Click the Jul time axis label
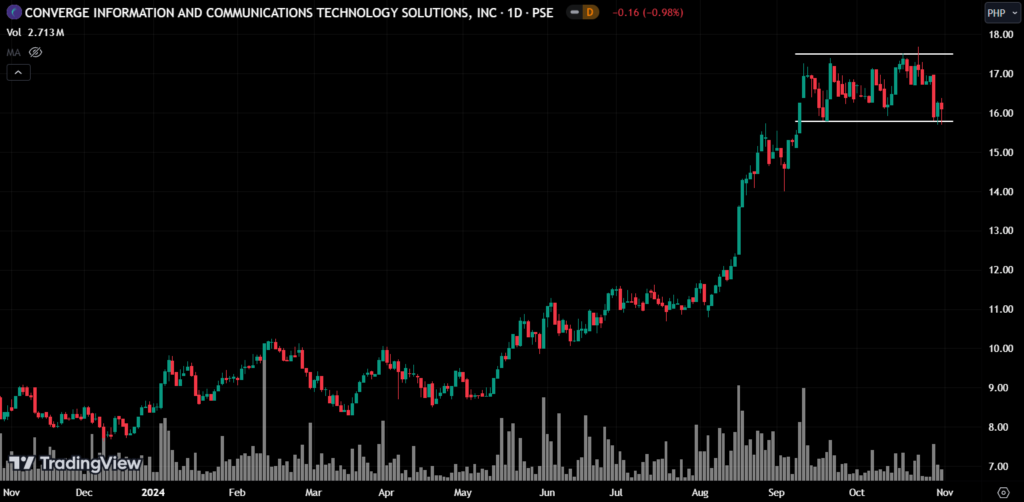Image resolution: width=1024 pixels, height=502 pixels. click(x=615, y=492)
